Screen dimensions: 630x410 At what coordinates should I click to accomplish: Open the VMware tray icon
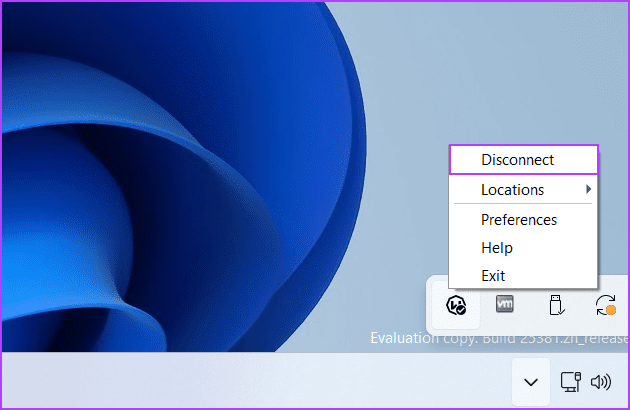(x=506, y=305)
